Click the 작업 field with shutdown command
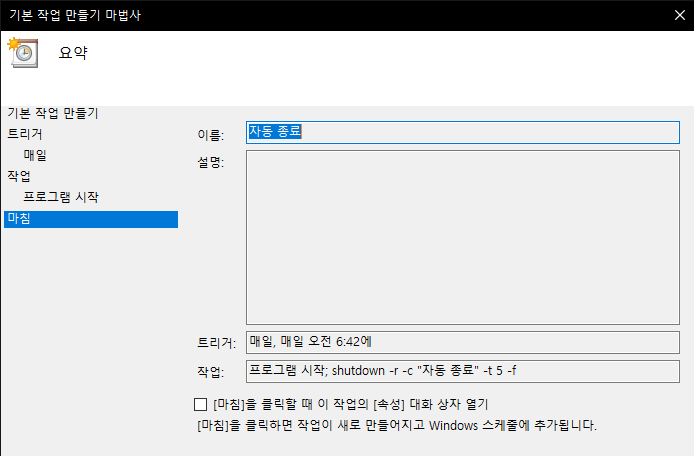 click(x=463, y=371)
